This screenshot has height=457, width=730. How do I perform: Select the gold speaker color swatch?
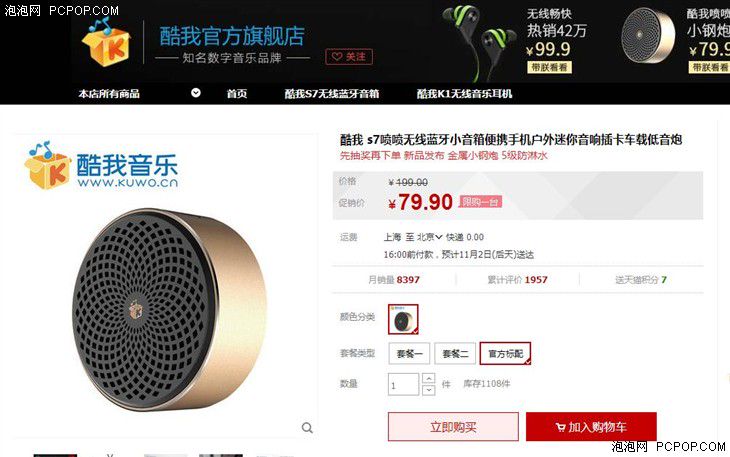[403, 319]
